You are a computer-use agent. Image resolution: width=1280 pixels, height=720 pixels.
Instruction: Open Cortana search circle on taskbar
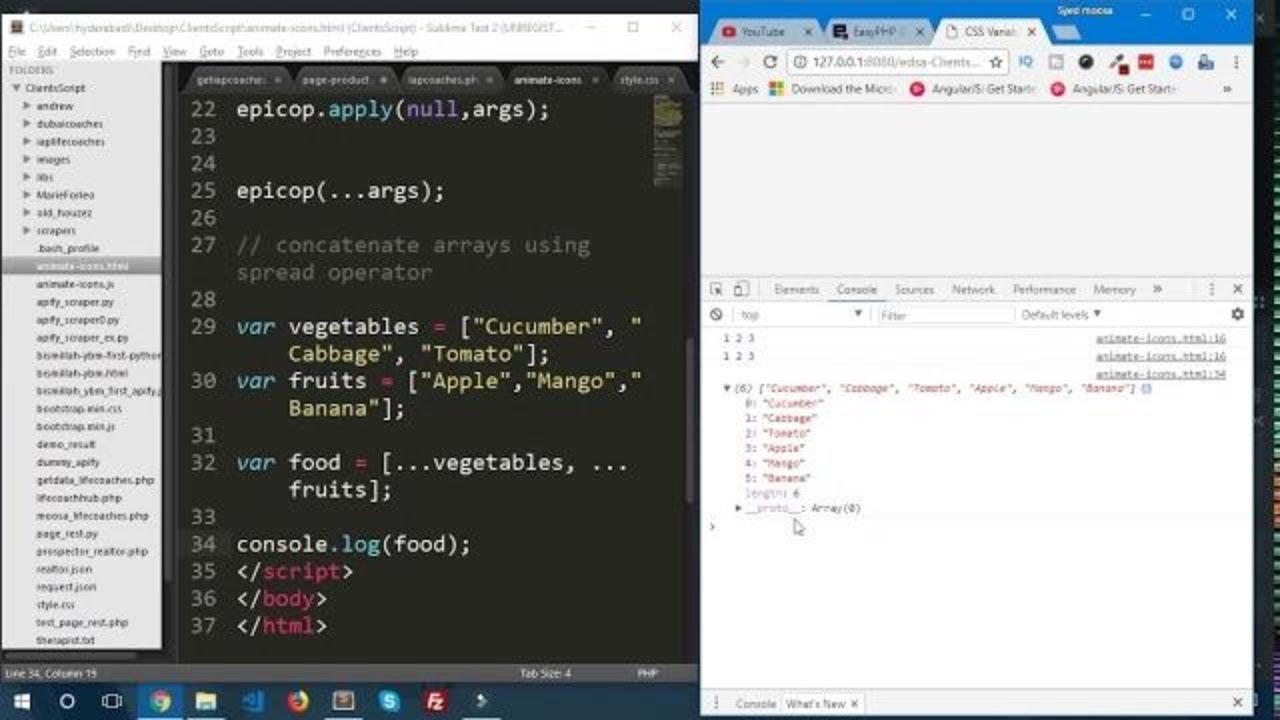(67, 701)
